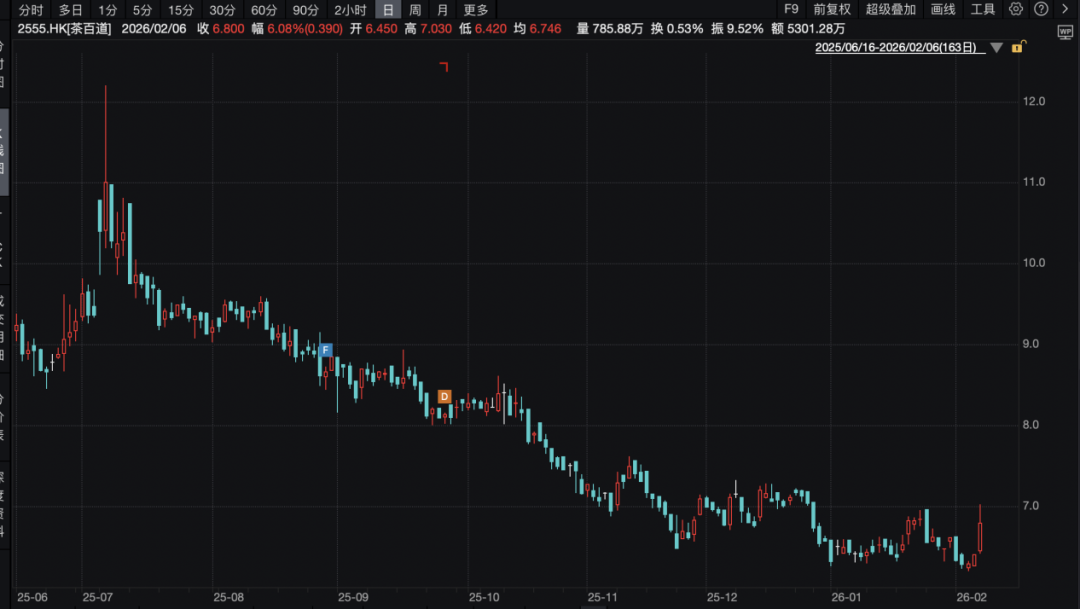
Task: Select the 1分 interval tab
Action: point(107,10)
